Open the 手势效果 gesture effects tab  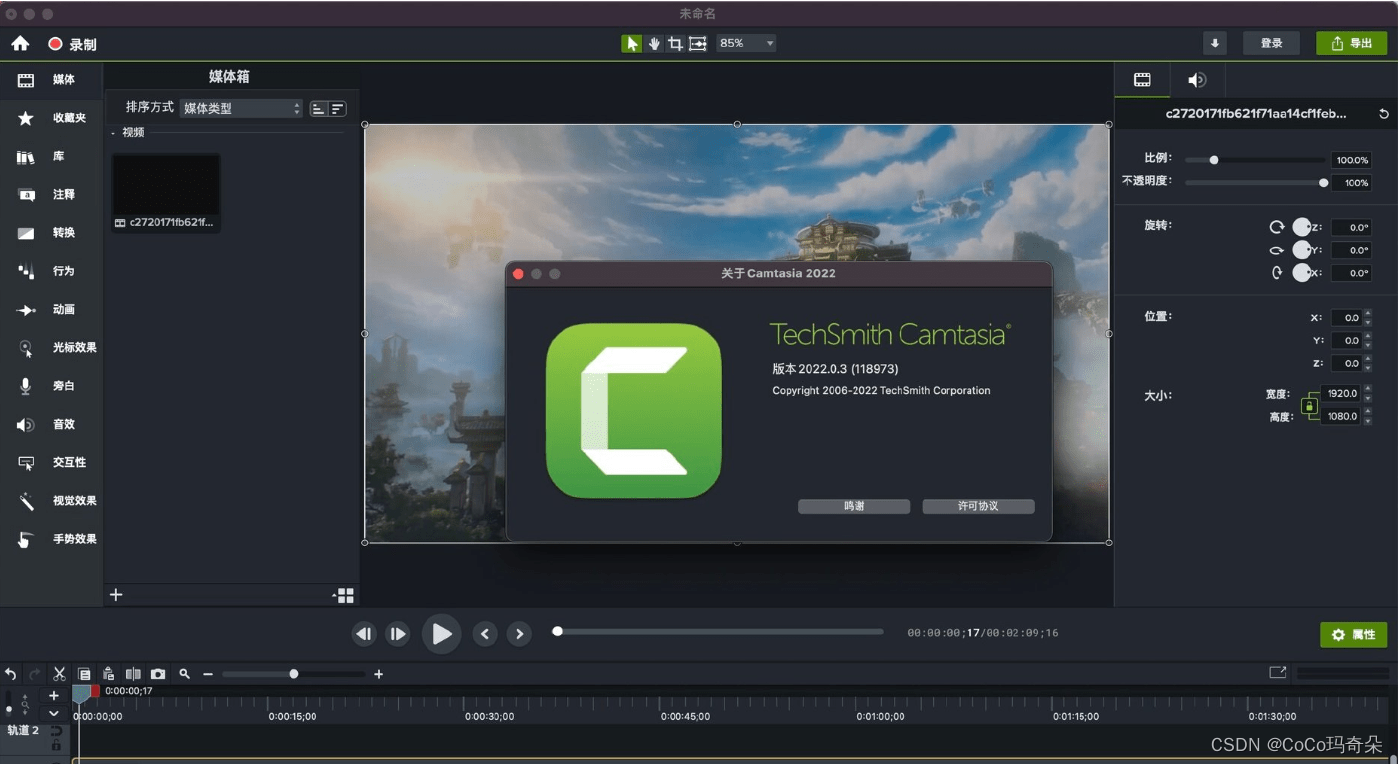[51, 539]
